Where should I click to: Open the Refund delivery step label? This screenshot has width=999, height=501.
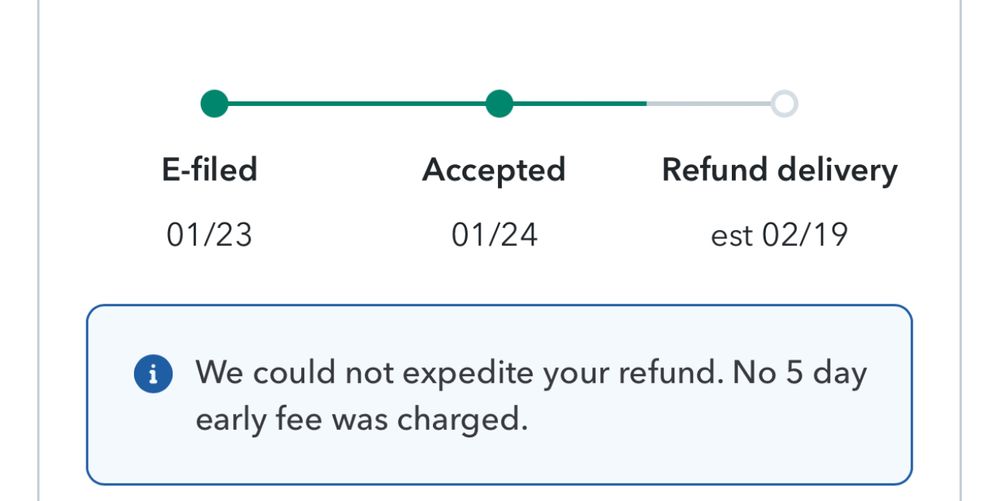pos(780,170)
